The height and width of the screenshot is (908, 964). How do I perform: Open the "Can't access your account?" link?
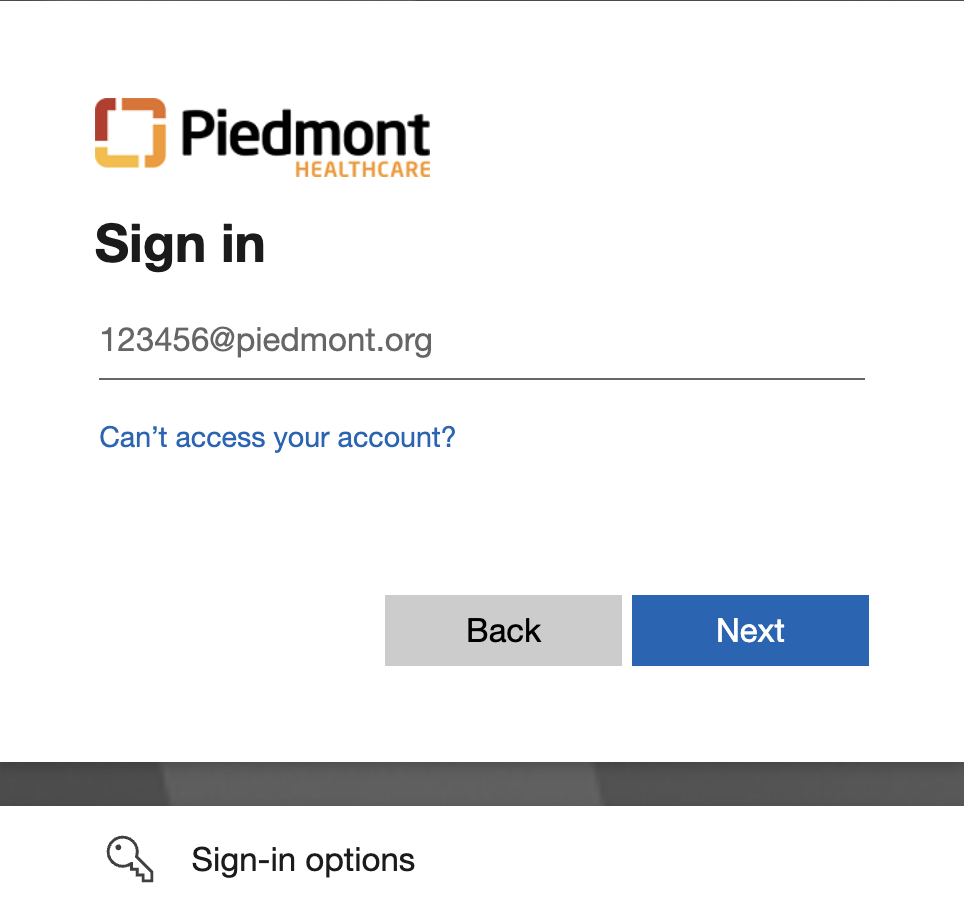277,437
